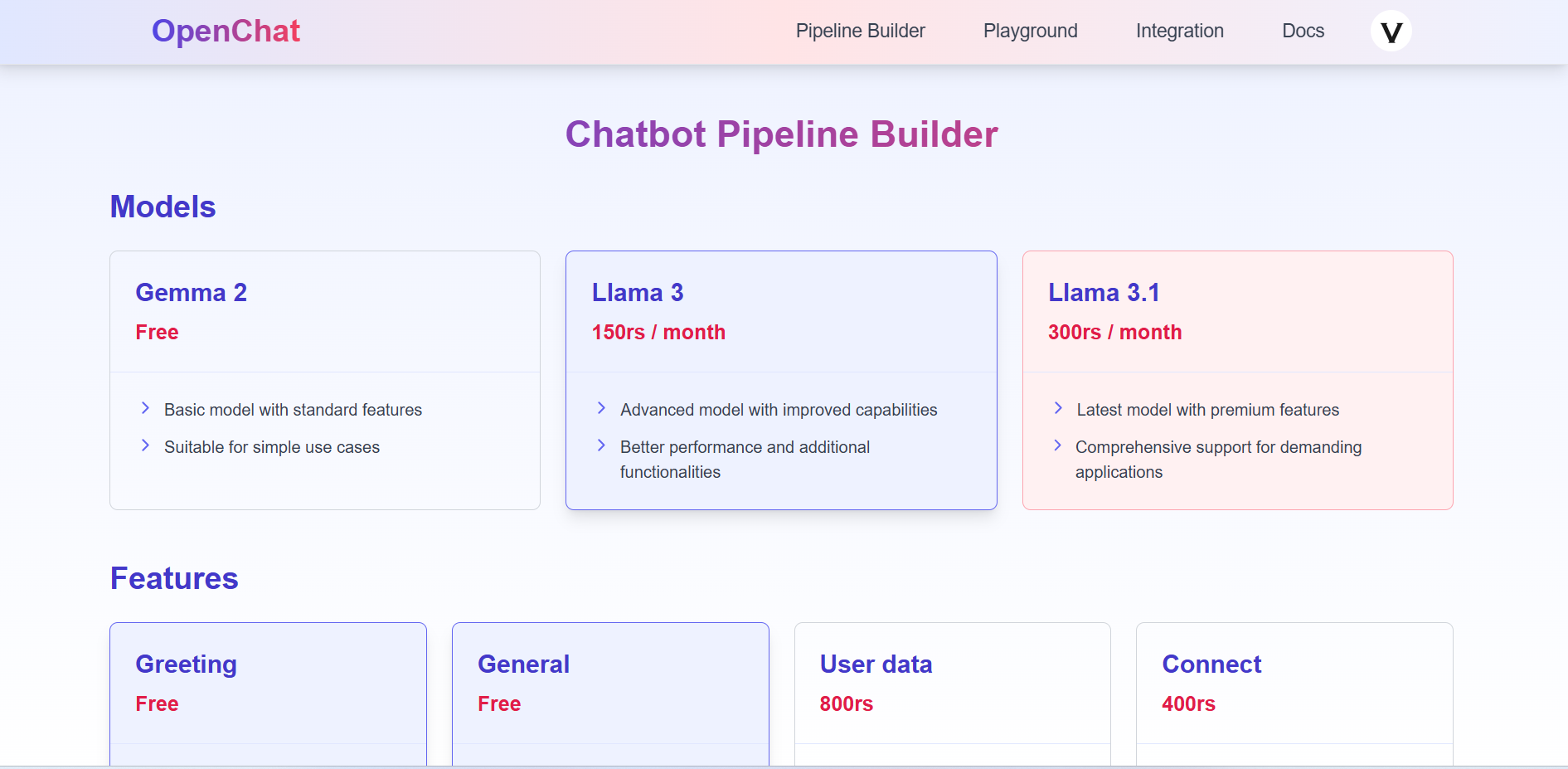Click chevron beside Better performance and additional functionalities

pyautogui.click(x=601, y=445)
